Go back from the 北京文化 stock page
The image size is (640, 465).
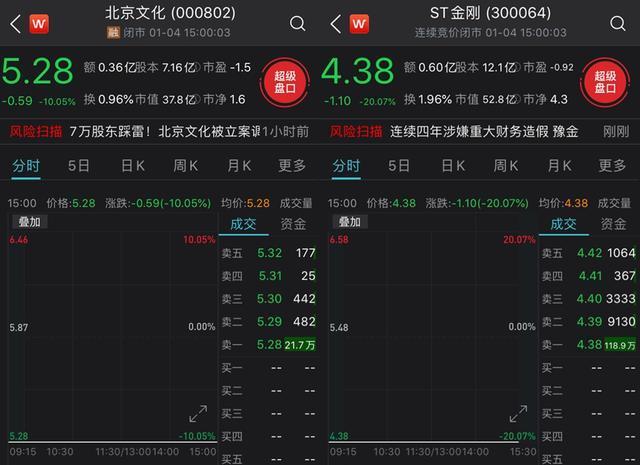14,22
